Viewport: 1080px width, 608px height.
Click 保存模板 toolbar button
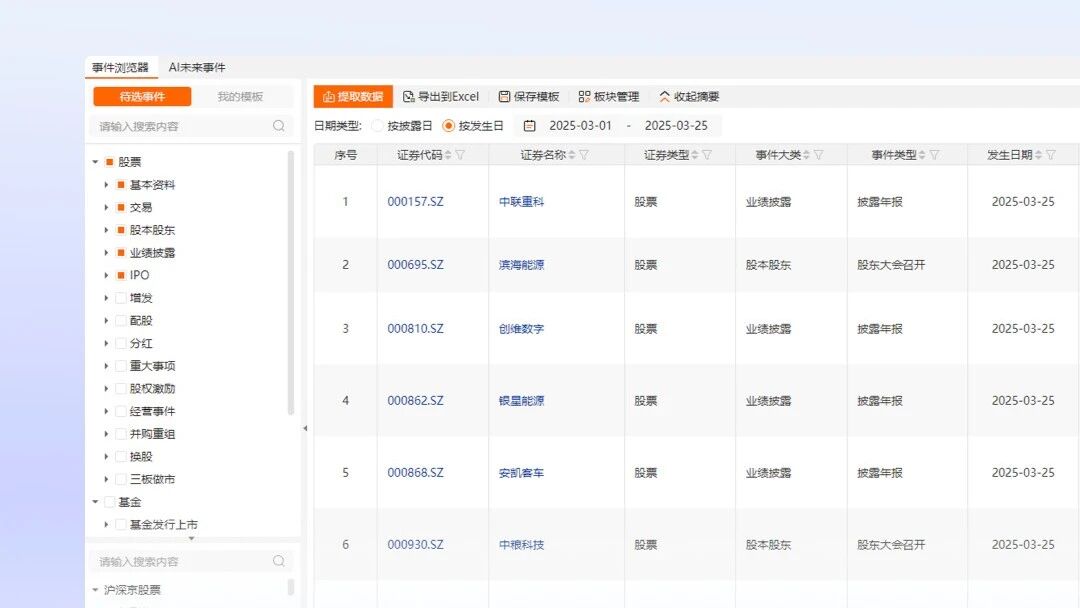529,96
